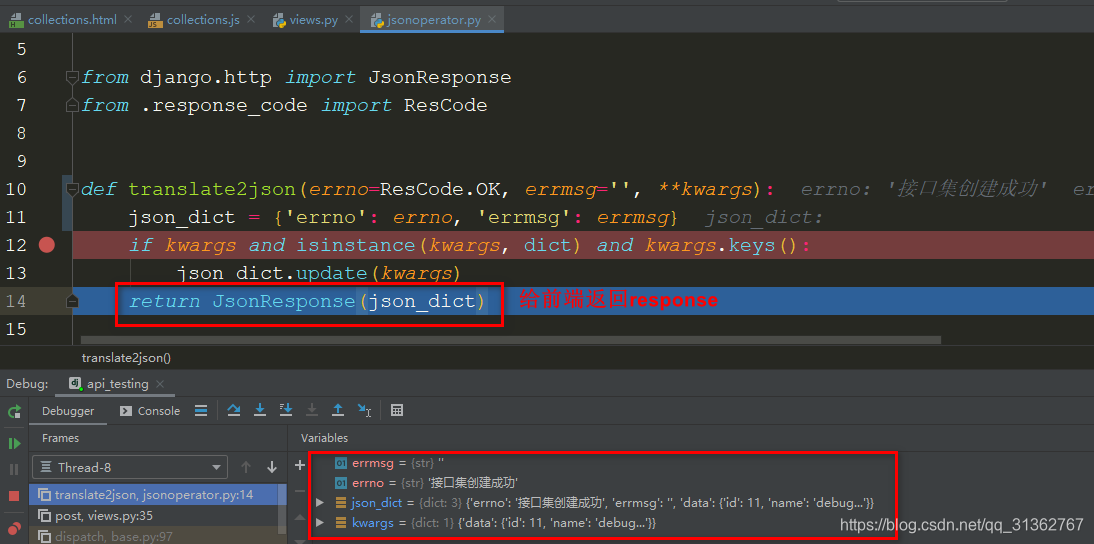This screenshot has width=1094, height=544.
Task: Click View Breakpoints double red dot icon
Action: pyautogui.click(x=14, y=528)
